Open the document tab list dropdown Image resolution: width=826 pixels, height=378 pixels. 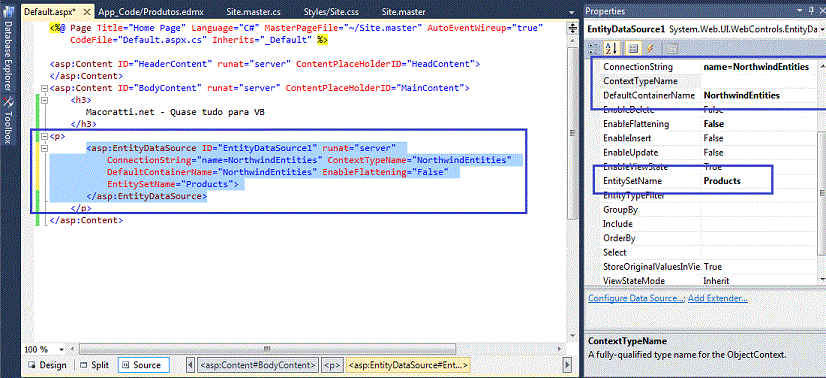pos(573,11)
